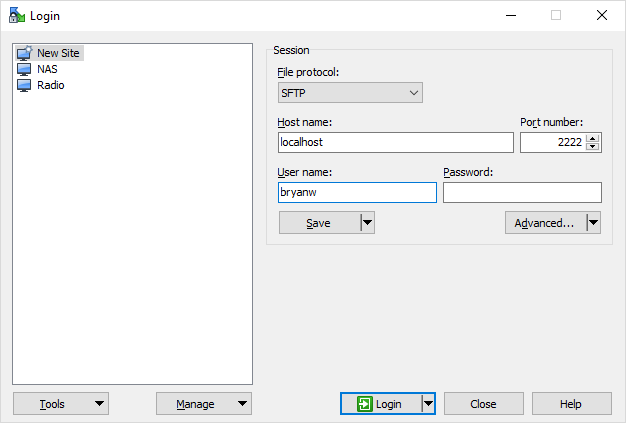Image resolution: width=626 pixels, height=423 pixels.
Task: Open the Tools menu button
Action: pos(61,404)
